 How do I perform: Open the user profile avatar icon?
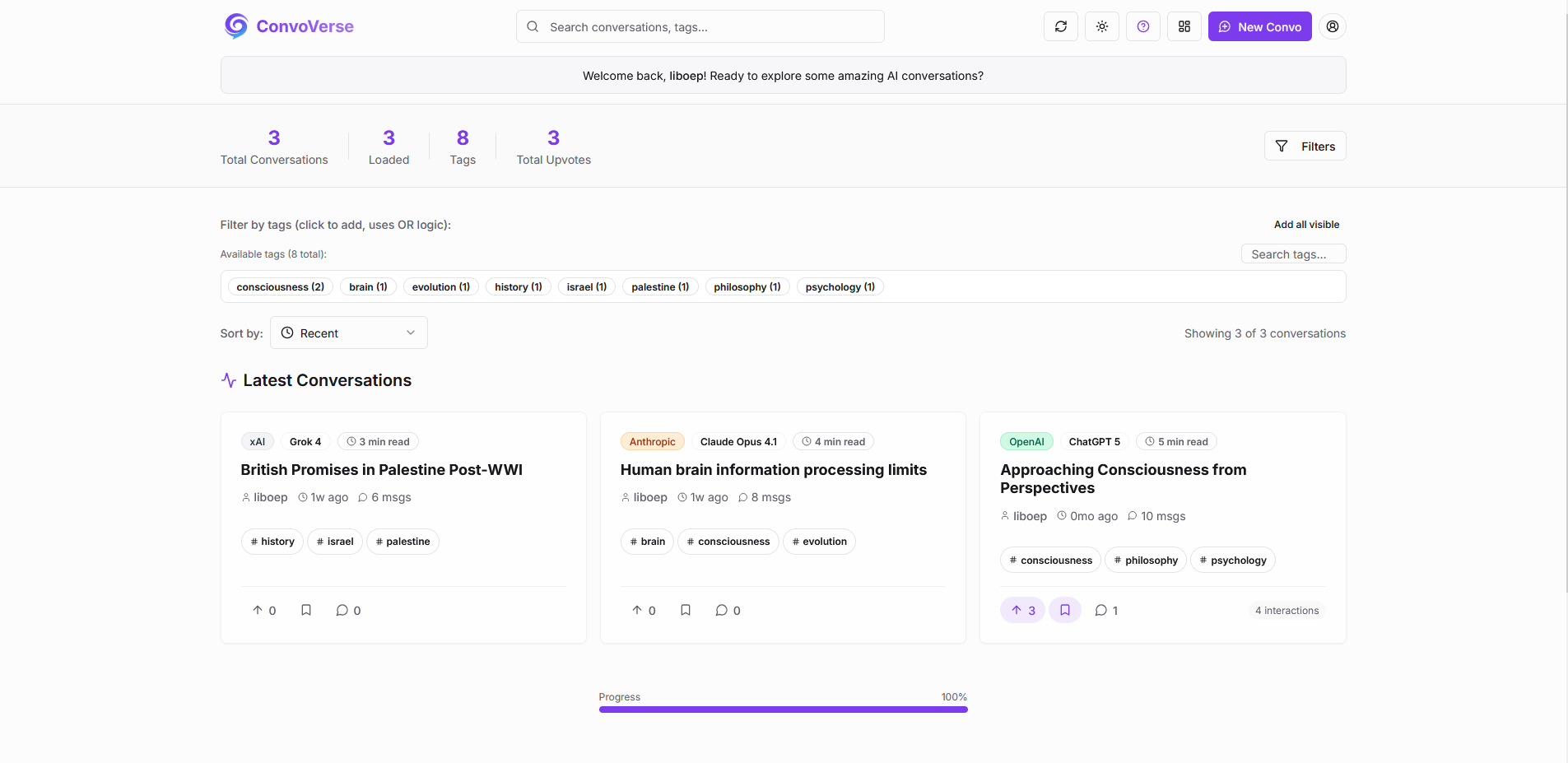(x=1332, y=26)
